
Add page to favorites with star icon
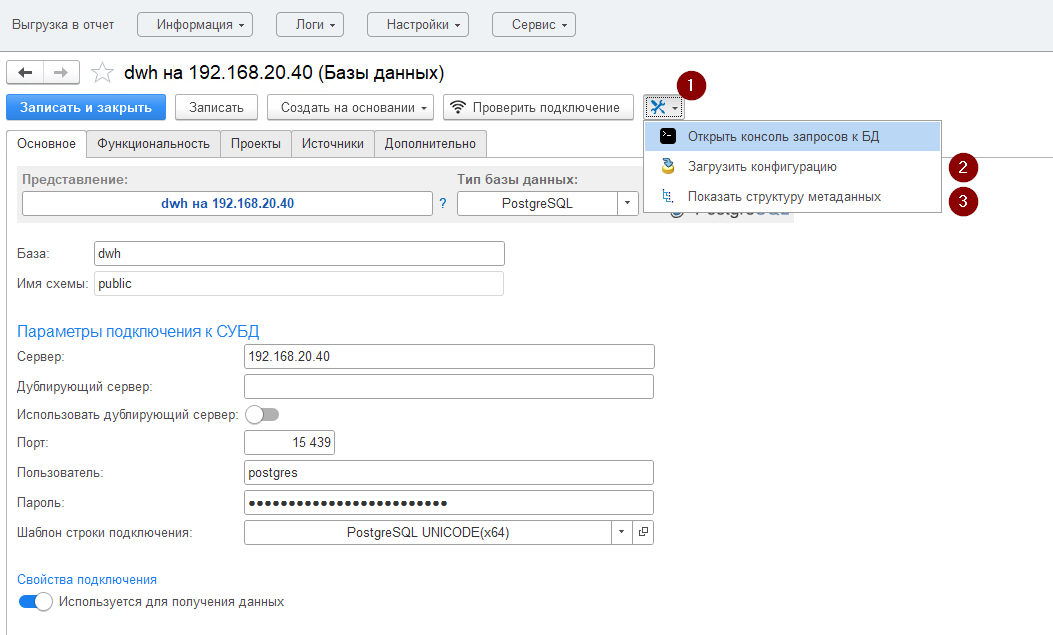(x=101, y=73)
